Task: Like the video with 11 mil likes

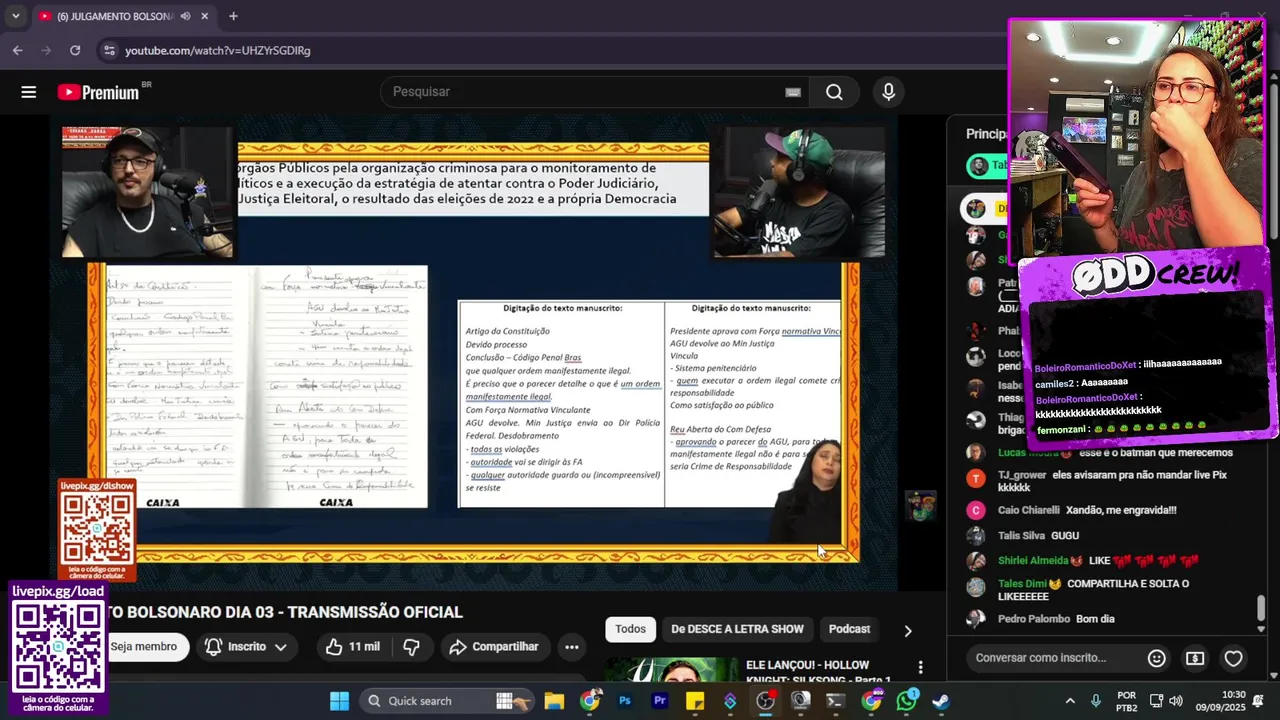Action: (x=352, y=647)
